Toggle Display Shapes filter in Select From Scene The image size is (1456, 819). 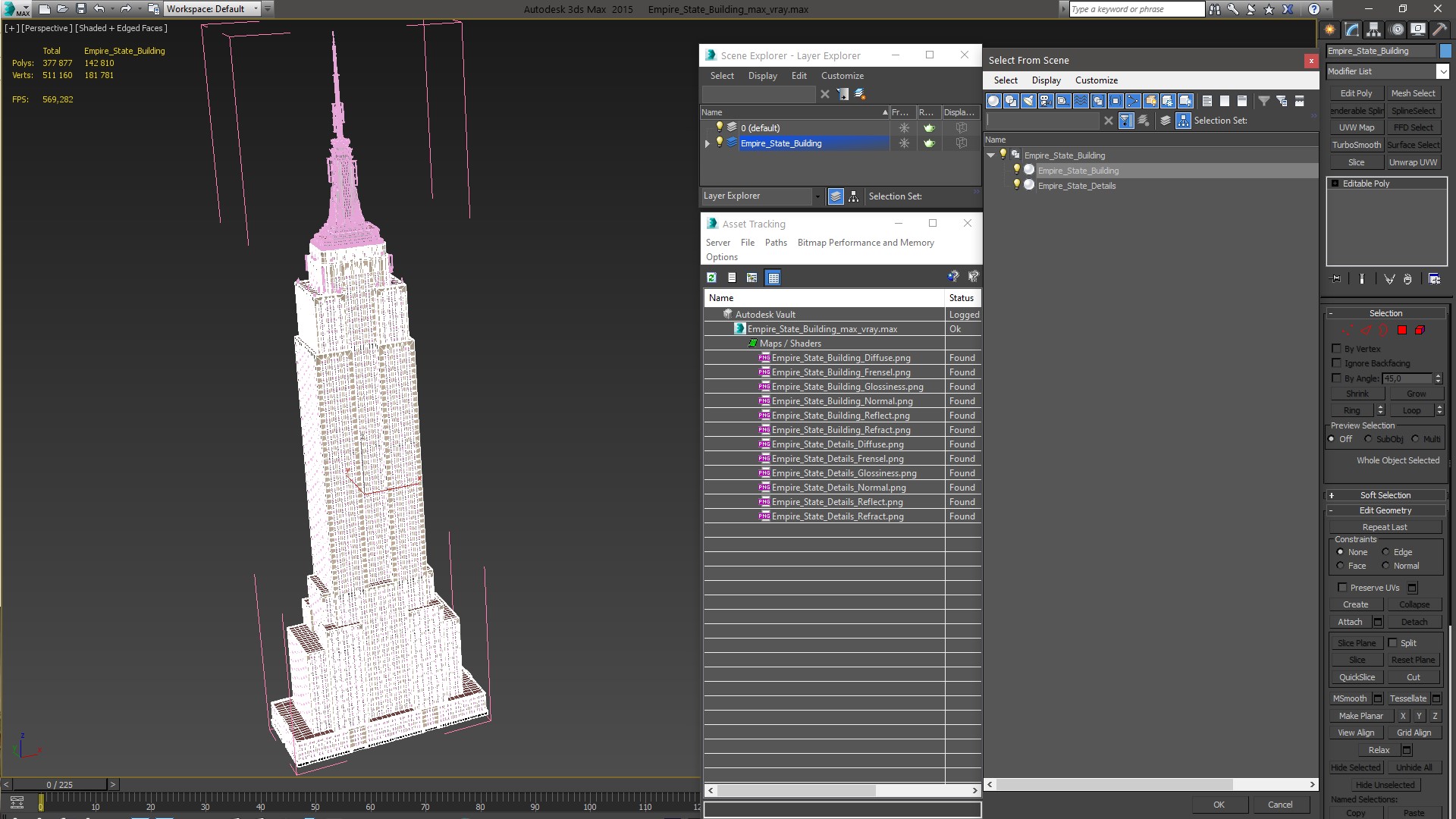[x=1011, y=101]
